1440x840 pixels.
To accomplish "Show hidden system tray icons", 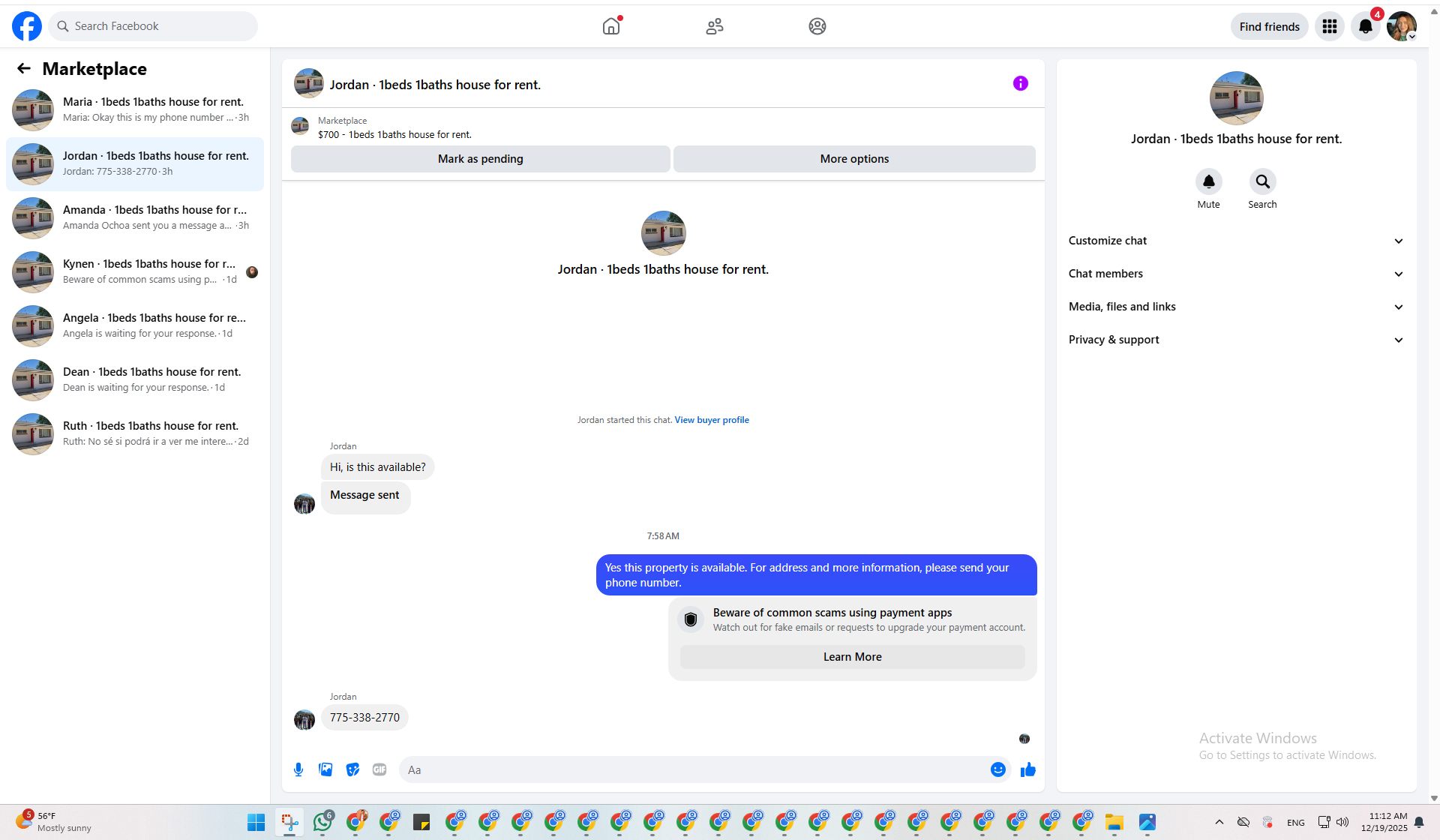I will click(x=1219, y=822).
